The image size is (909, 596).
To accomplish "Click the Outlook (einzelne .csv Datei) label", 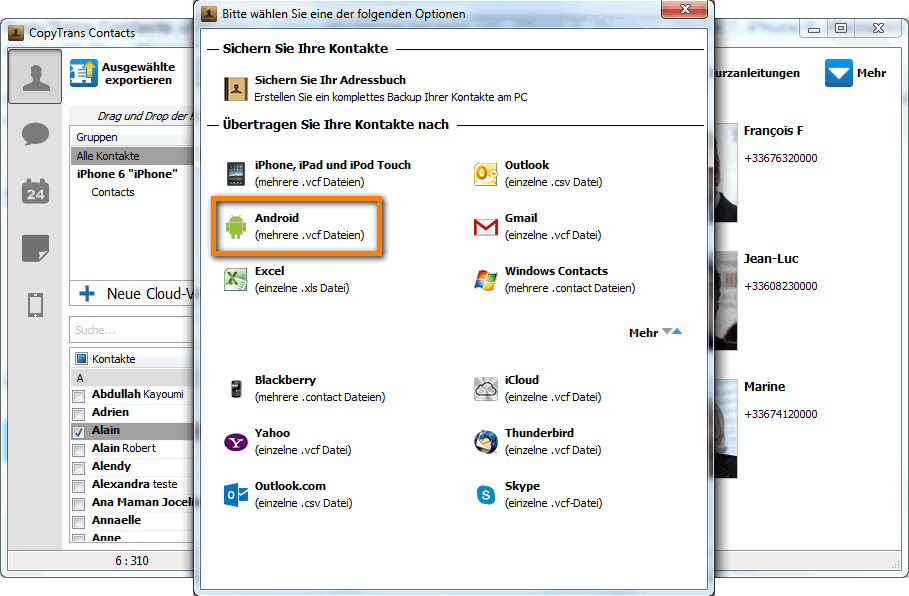I will pos(553,173).
